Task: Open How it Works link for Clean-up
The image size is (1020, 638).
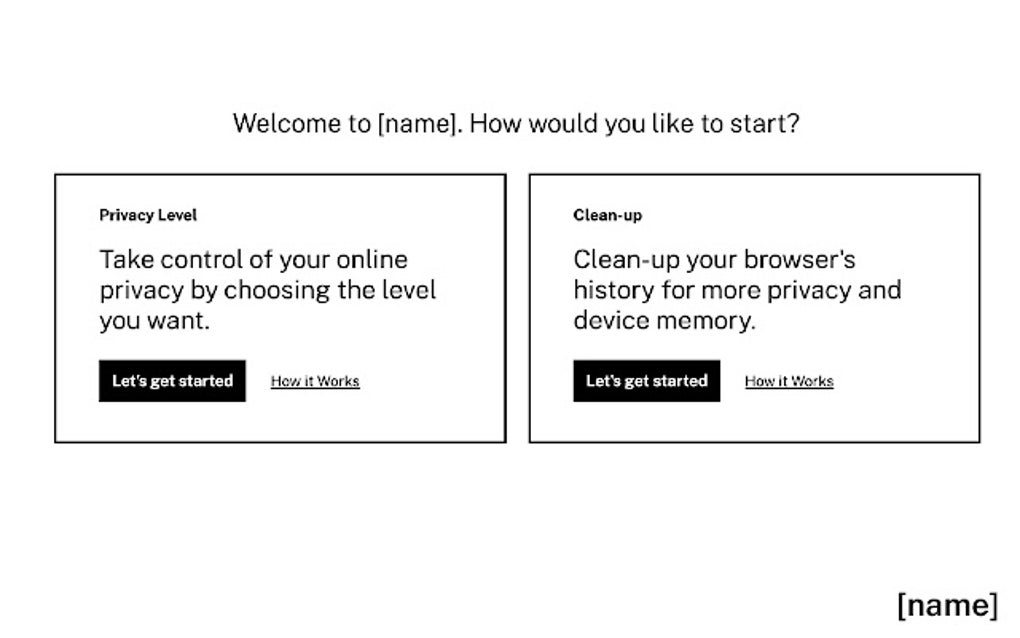Action: tap(789, 381)
